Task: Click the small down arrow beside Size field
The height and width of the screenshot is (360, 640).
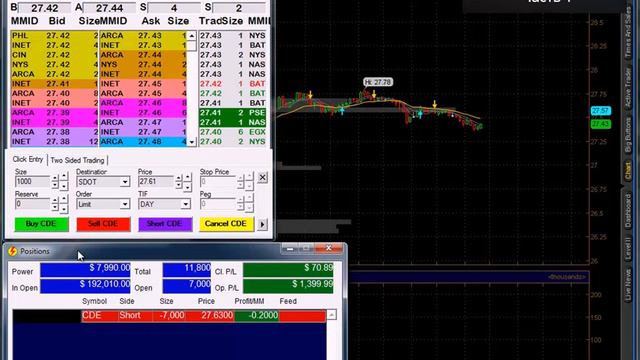Action: [55, 185]
